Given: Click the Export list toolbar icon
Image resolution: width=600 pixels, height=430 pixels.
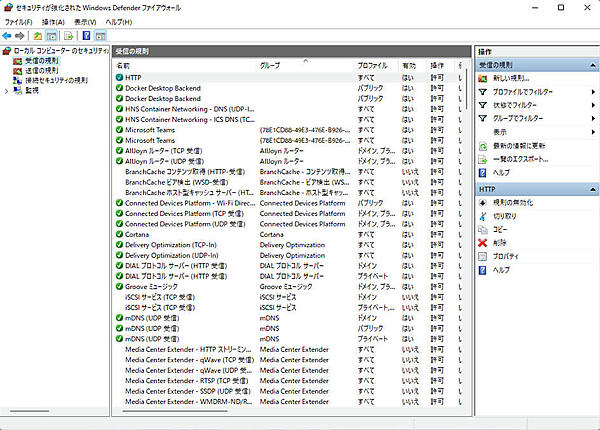Looking at the screenshot, I should tap(69, 35).
